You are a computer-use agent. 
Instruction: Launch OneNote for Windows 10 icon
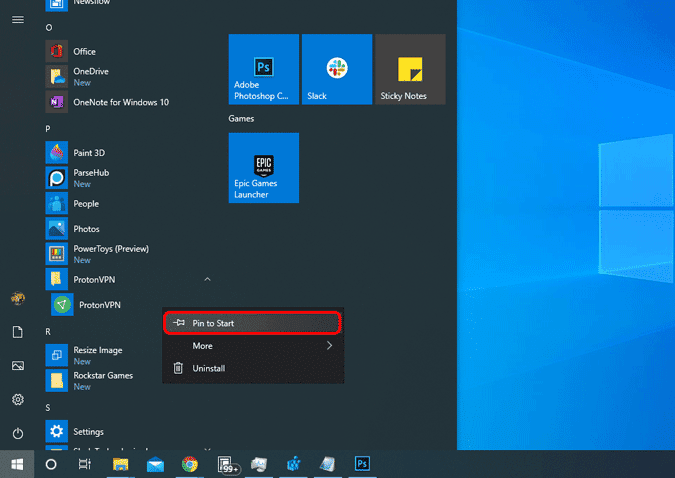coord(56,102)
